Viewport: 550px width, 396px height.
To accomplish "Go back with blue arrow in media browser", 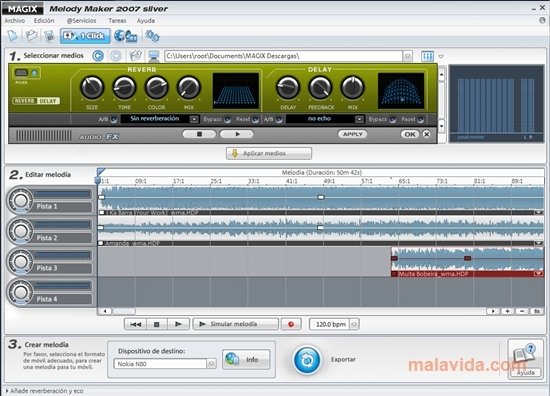I will [98, 56].
